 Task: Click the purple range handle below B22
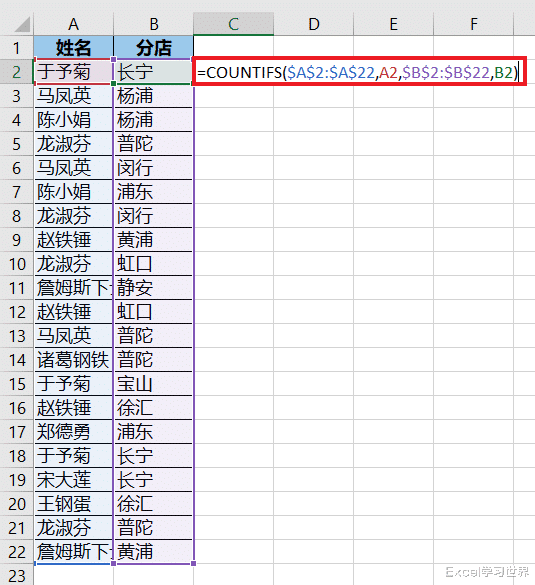[193, 563]
